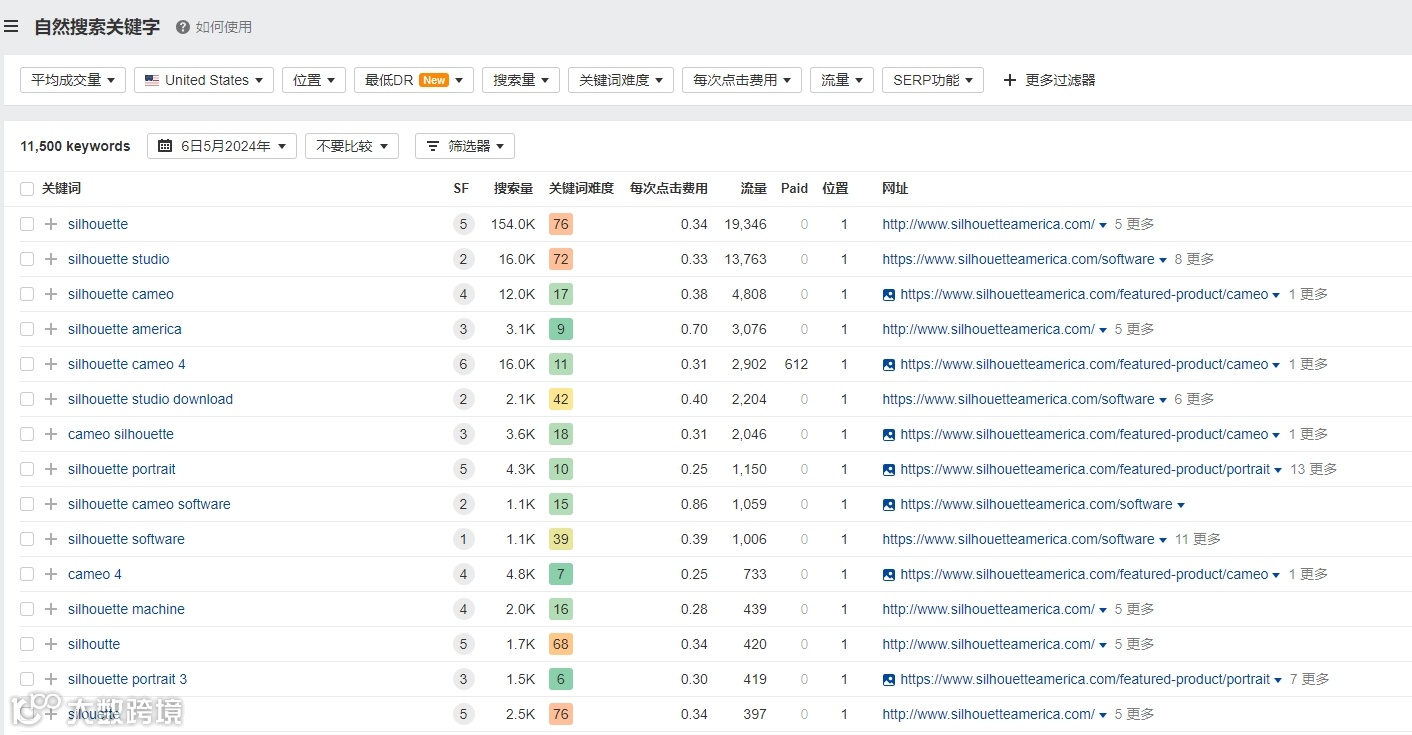Add silhouette studio with its plus icon
The image size is (1412, 735).
(51, 259)
